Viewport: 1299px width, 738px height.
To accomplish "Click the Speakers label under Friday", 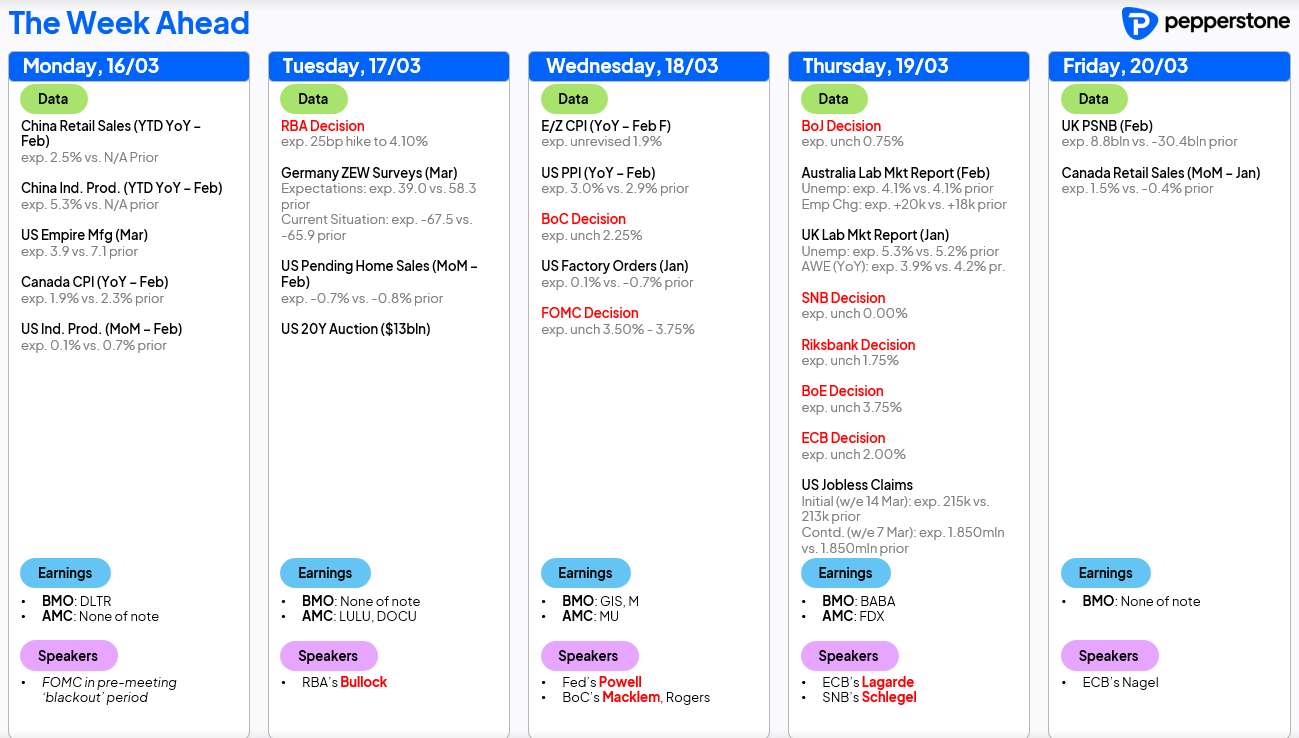I will [x=1108, y=656].
